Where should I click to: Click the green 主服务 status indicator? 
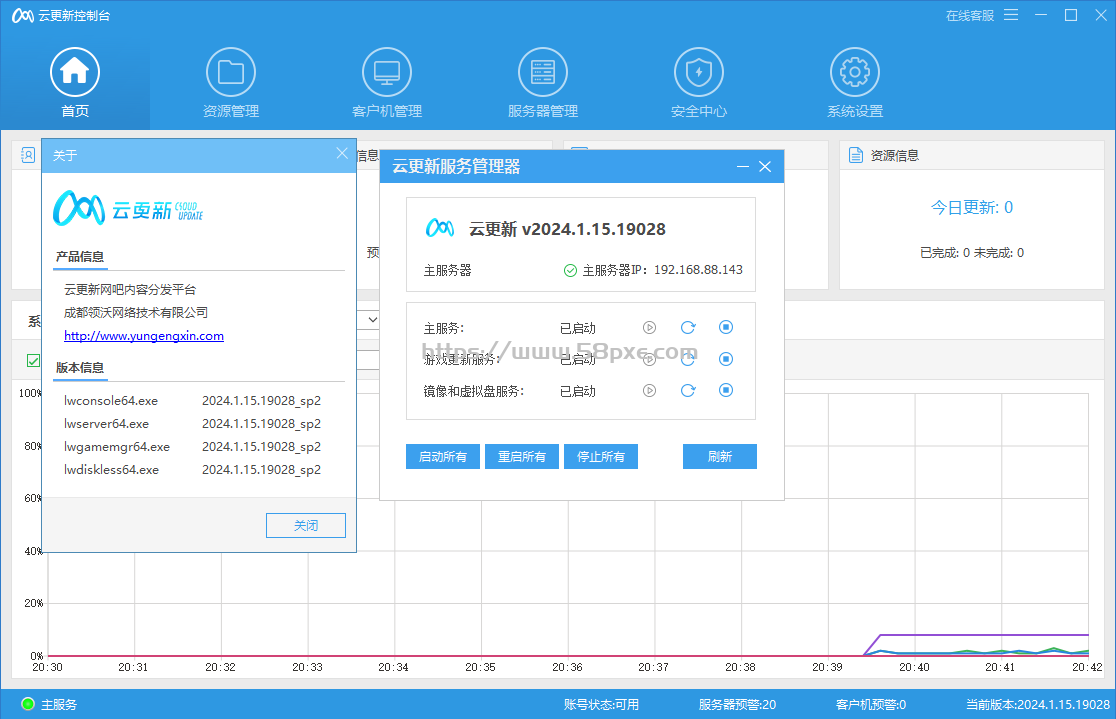pos(28,704)
